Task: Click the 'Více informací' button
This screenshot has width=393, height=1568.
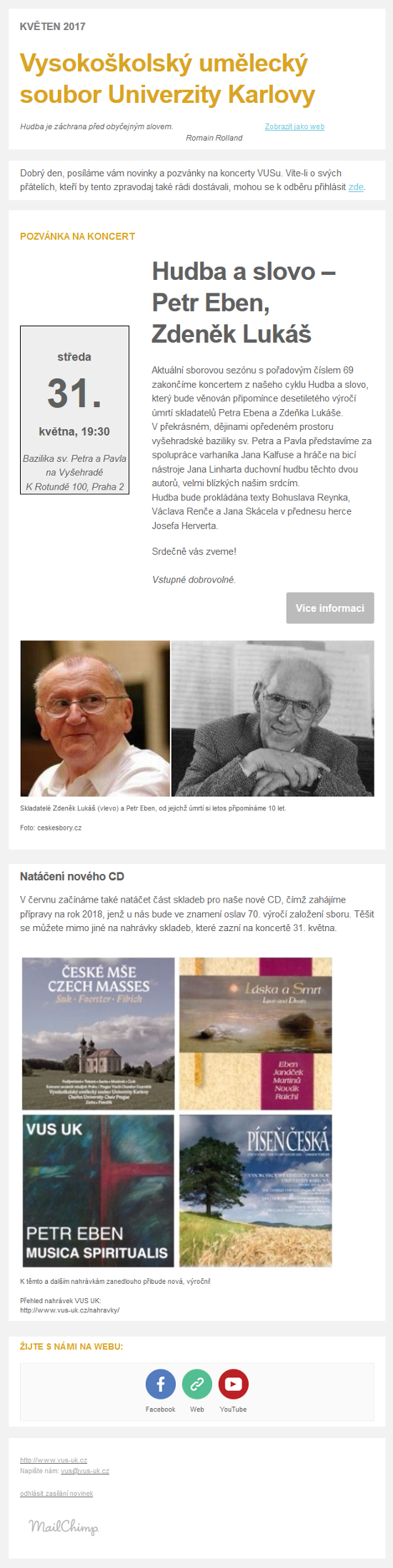Action: [330, 608]
